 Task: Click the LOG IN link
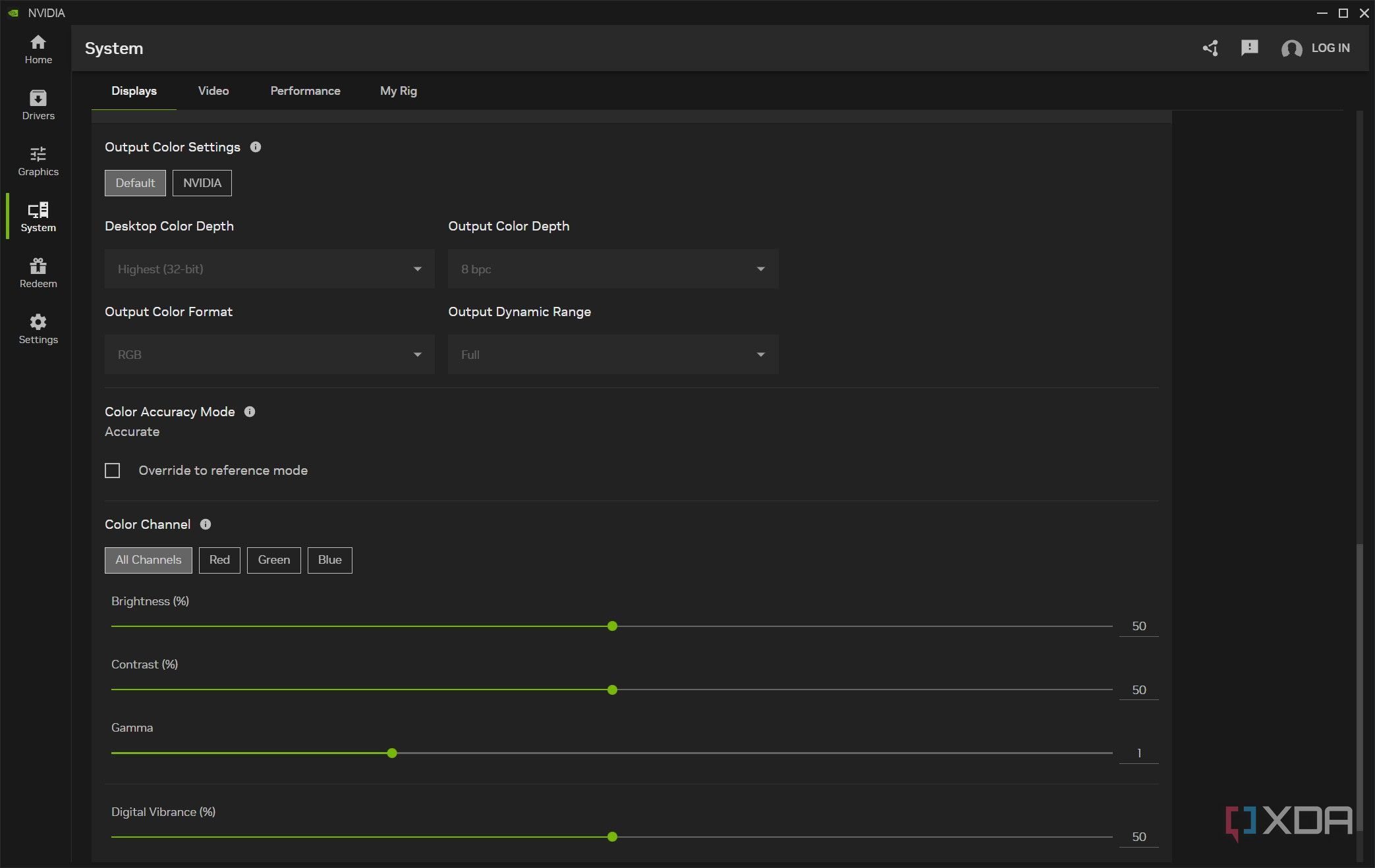[1330, 48]
